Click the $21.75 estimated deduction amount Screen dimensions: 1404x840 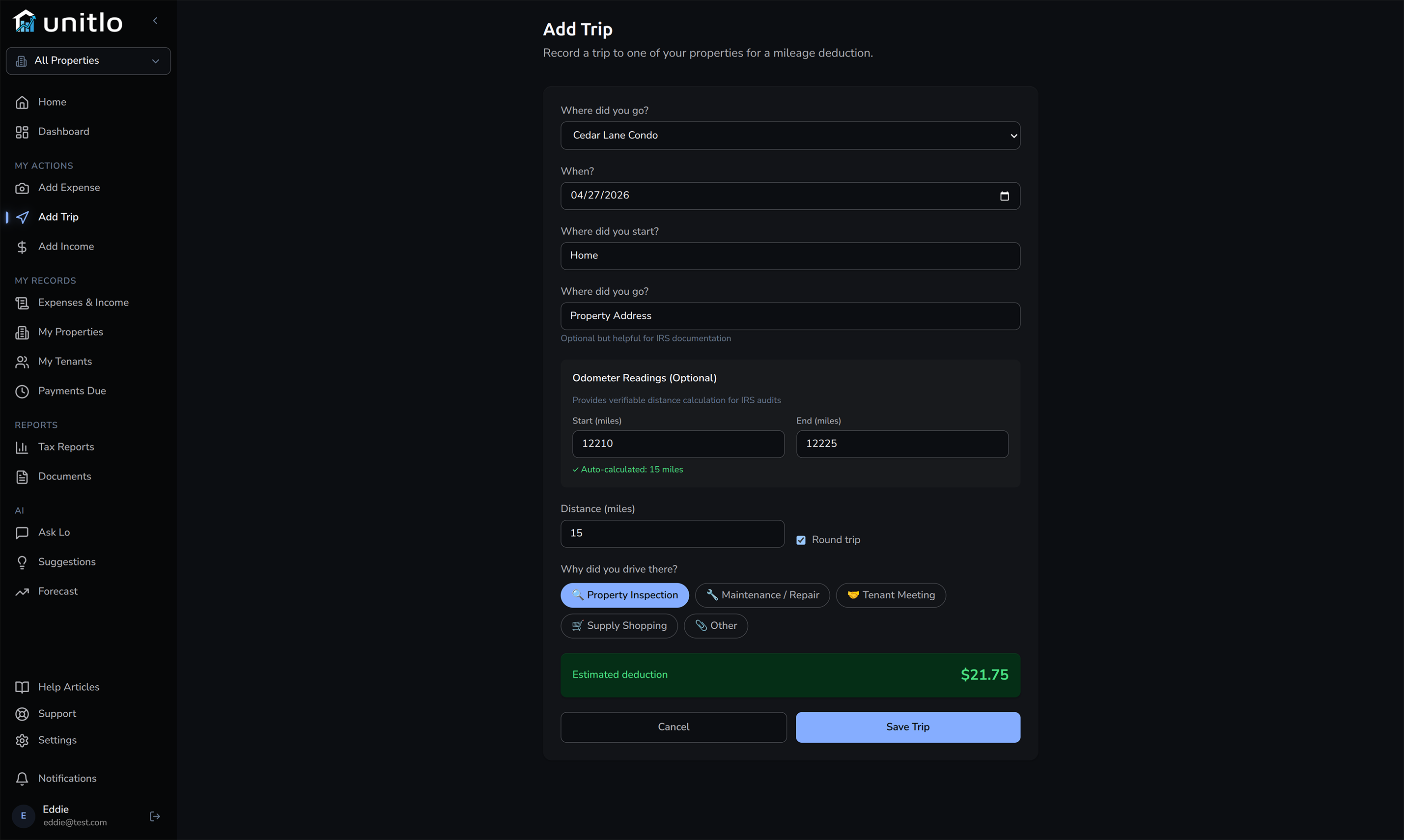pyautogui.click(x=984, y=675)
